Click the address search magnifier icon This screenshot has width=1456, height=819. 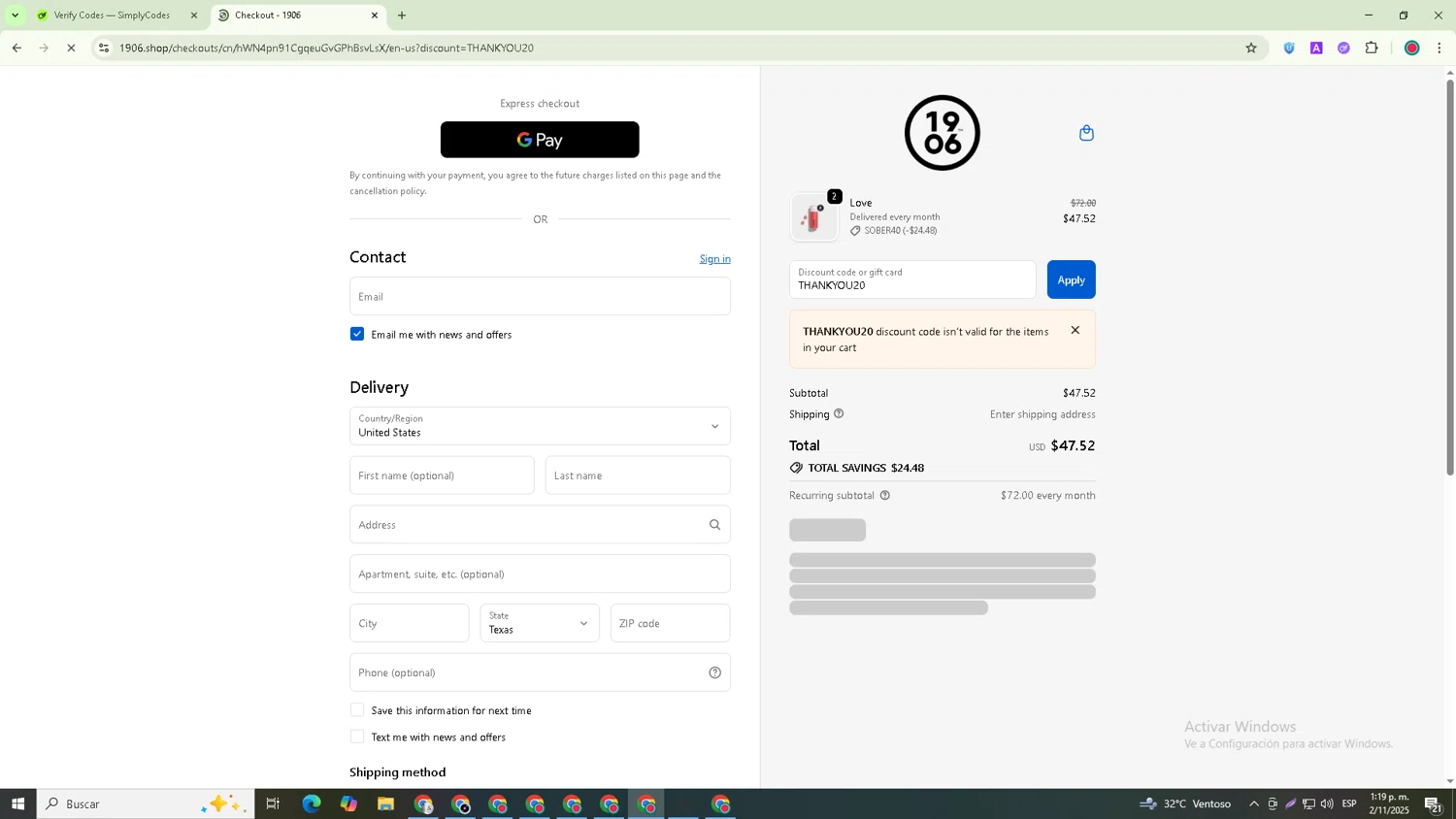pyautogui.click(x=714, y=525)
